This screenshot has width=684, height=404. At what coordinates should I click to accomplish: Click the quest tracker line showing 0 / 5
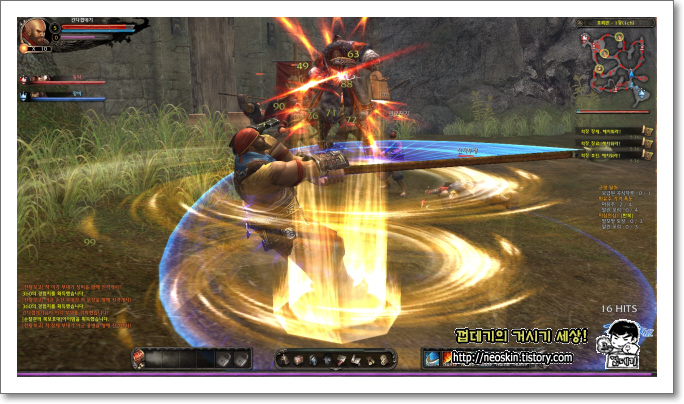coord(619,227)
